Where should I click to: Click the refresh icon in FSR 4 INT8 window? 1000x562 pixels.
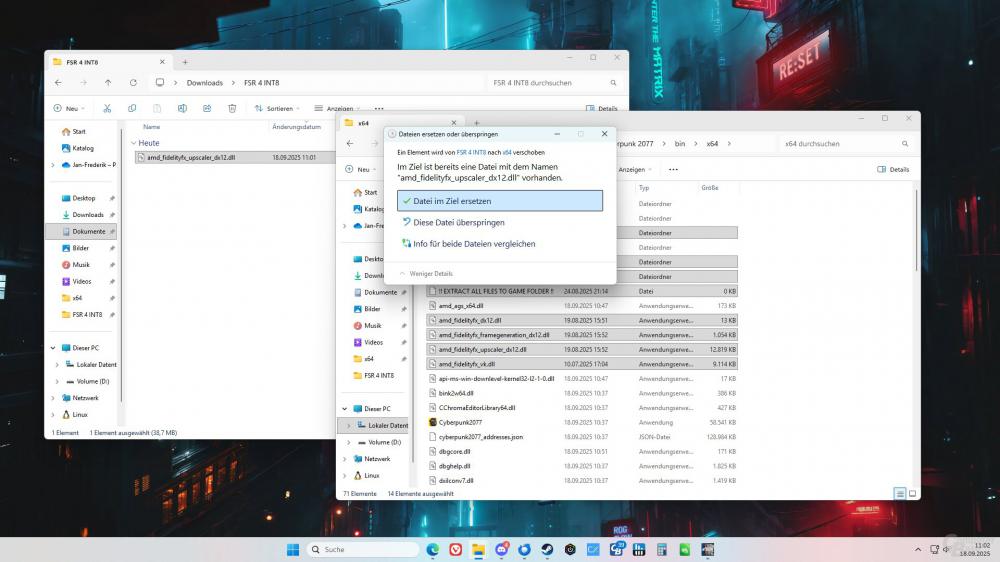133,83
